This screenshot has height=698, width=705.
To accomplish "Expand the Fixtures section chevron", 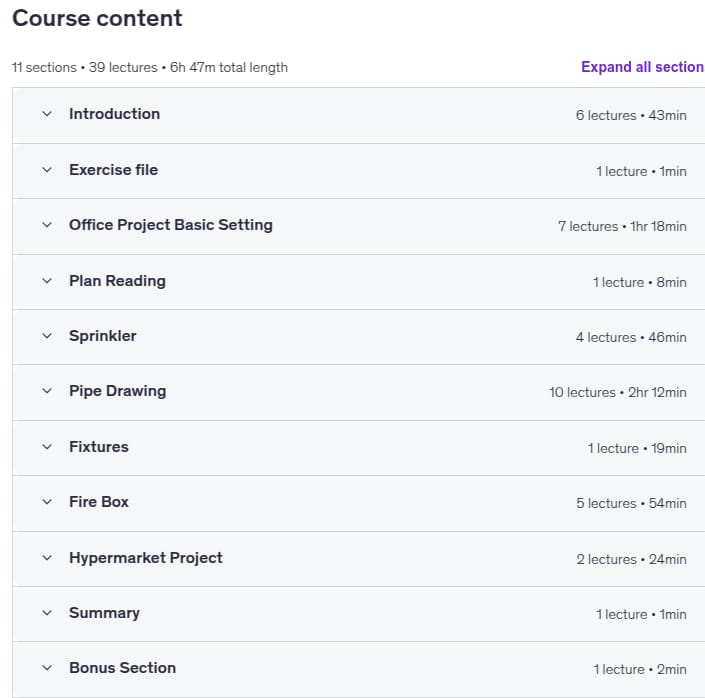I will [47, 447].
